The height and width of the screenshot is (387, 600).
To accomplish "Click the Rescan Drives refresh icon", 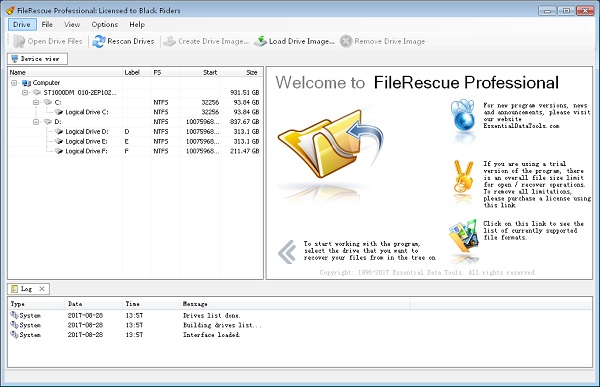I will coord(99,41).
